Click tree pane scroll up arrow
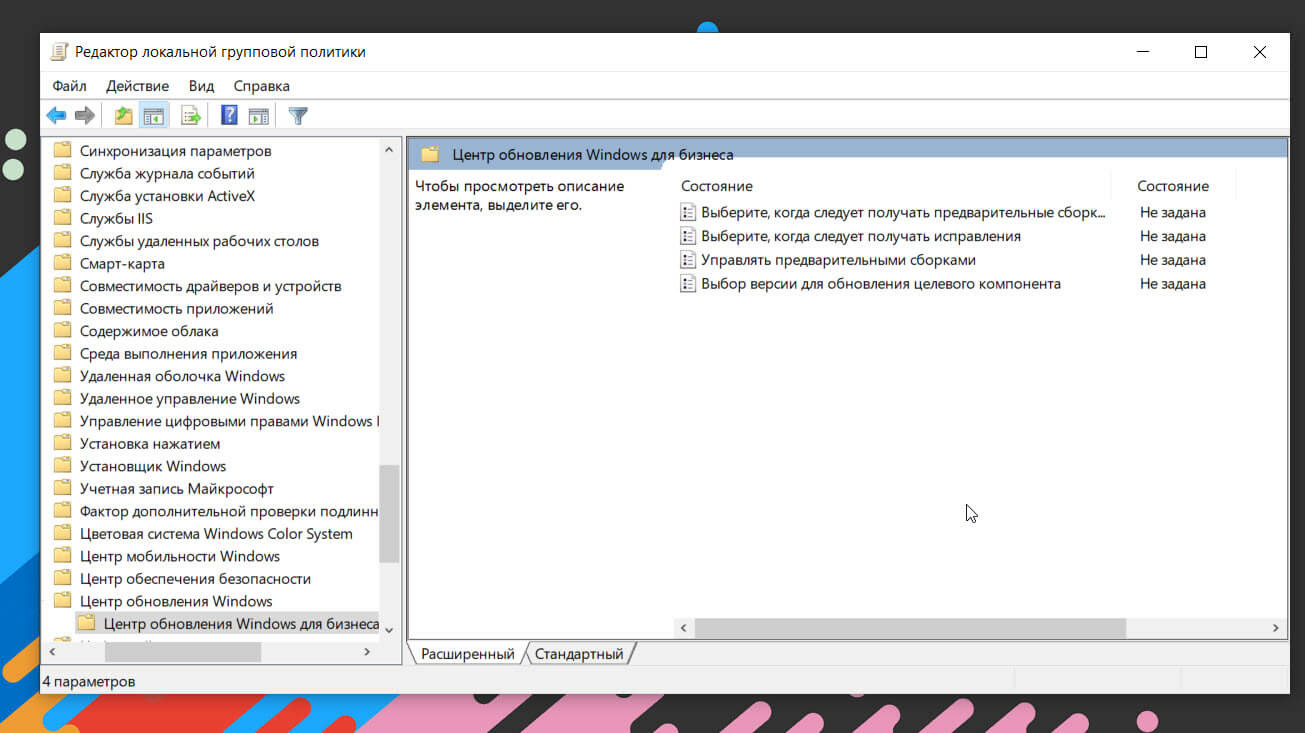This screenshot has width=1305, height=733. (x=389, y=149)
